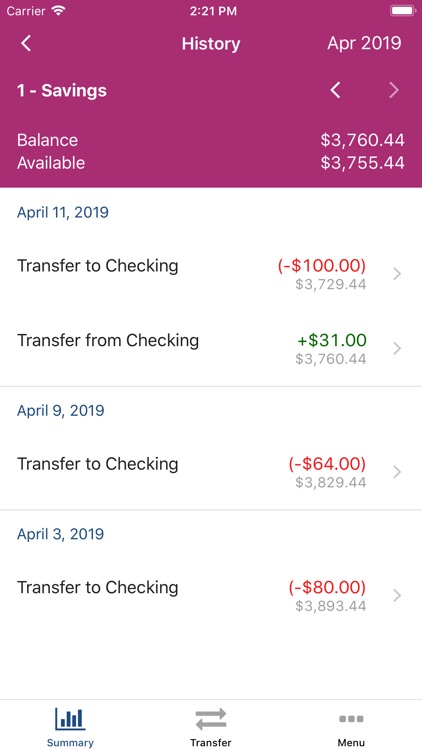422x750 pixels.
Task: Open the Summary bar chart icon
Action: (70, 719)
